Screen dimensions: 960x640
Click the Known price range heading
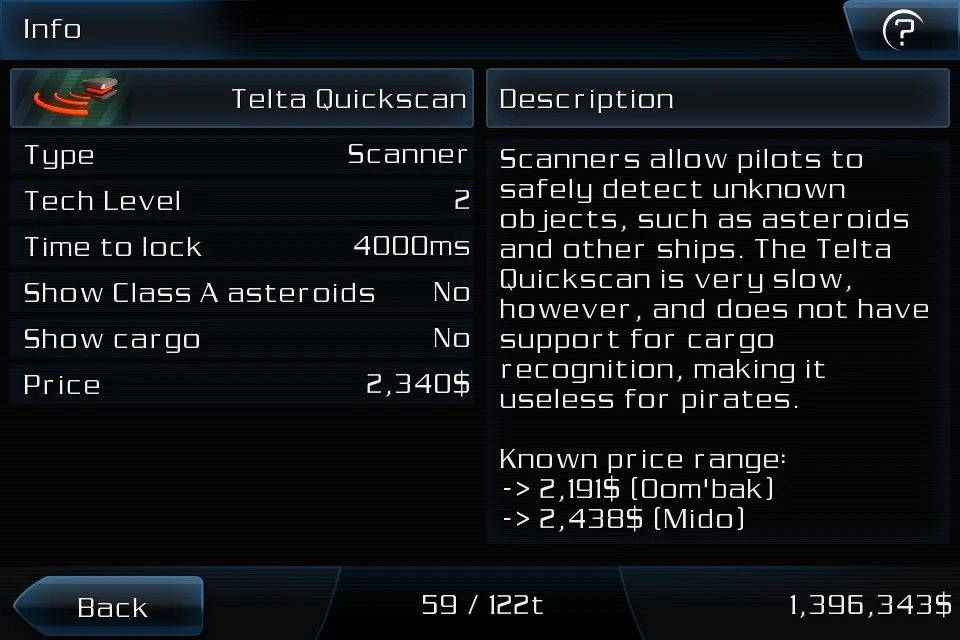643,460
